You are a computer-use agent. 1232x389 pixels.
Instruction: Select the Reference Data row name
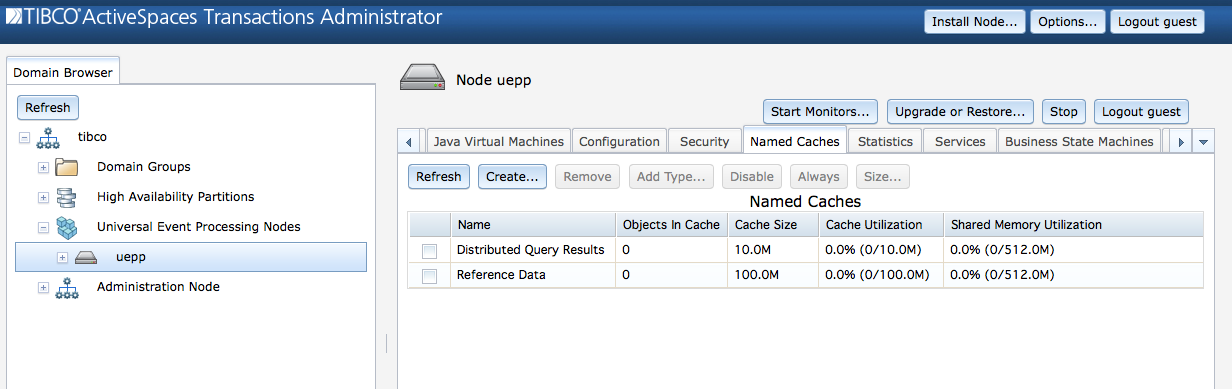[x=501, y=275]
